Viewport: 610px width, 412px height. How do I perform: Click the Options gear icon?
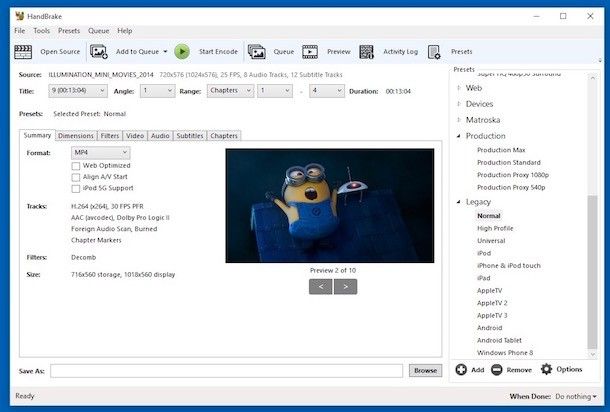(x=547, y=369)
